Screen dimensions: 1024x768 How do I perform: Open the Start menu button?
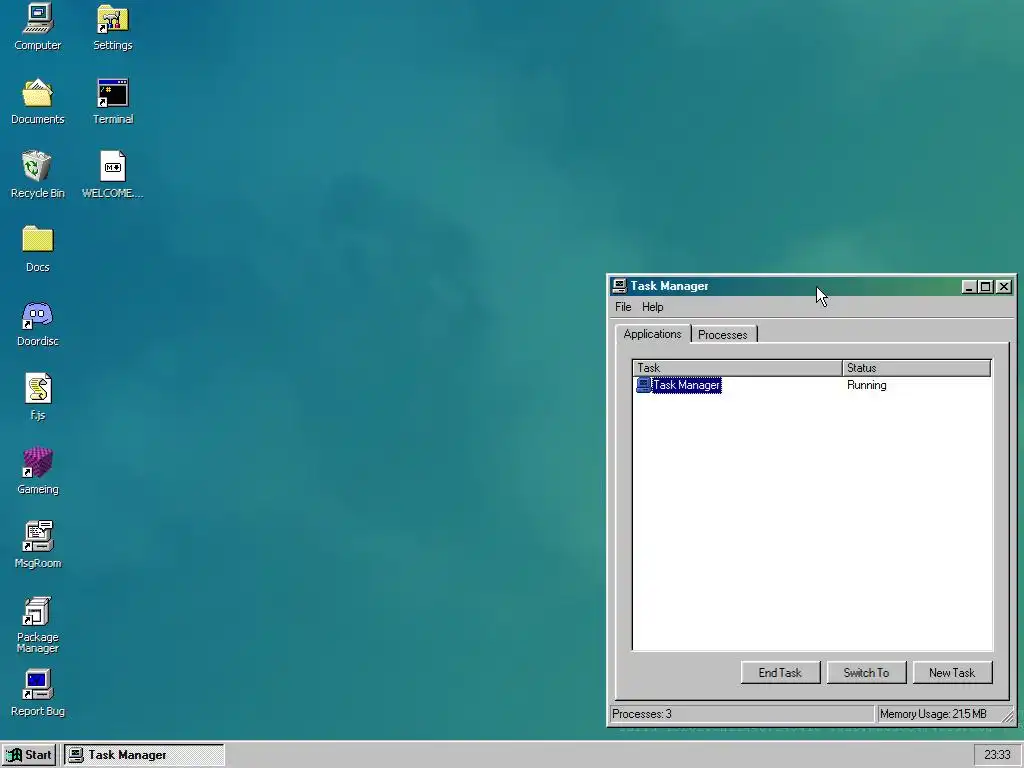click(x=29, y=755)
